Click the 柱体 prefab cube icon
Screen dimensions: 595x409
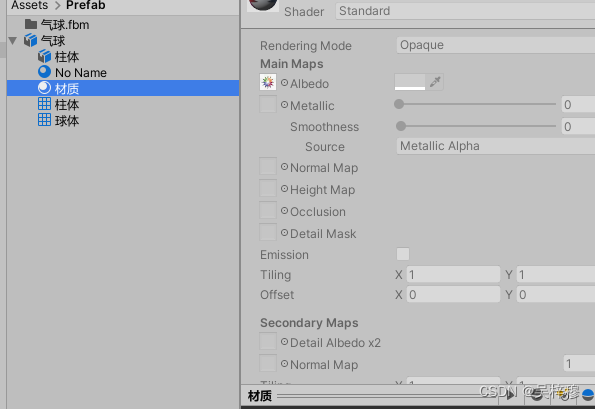pyautogui.click(x=44, y=56)
